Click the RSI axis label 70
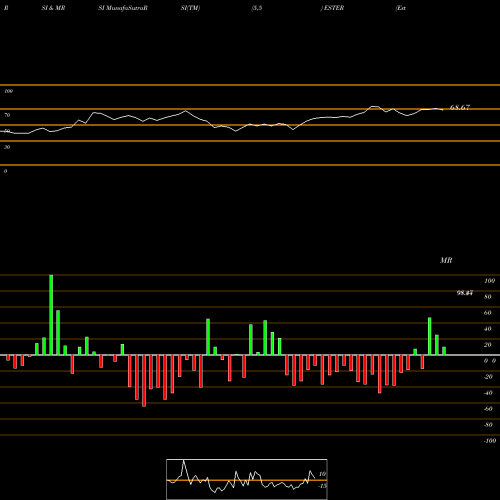The height and width of the screenshot is (500, 500). point(7,115)
